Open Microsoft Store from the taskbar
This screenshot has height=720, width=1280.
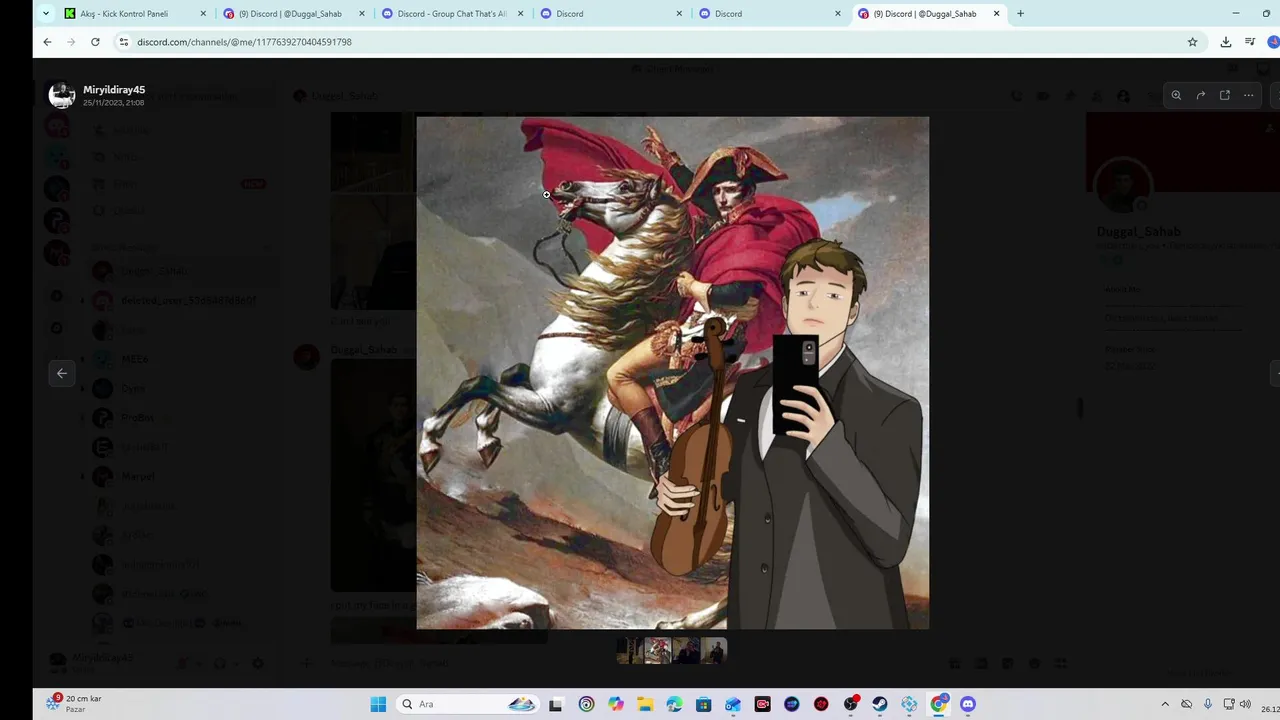(704, 704)
